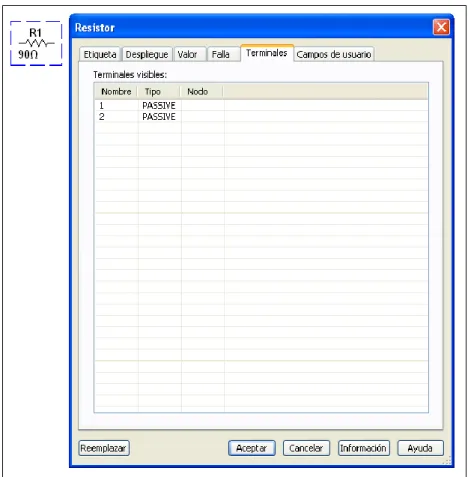
Task: Click the Cancelar button
Action: pos(306,448)
